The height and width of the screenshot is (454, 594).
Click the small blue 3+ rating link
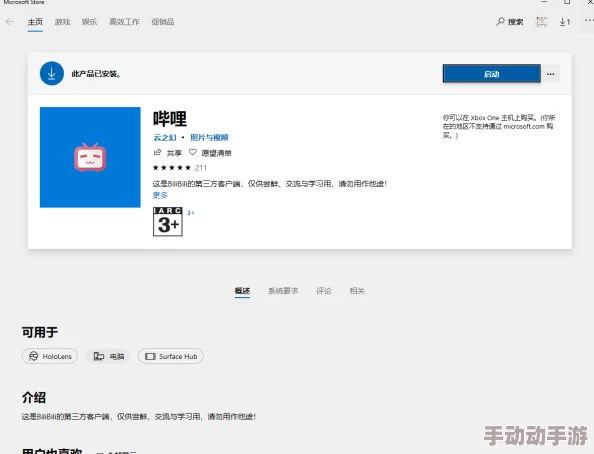pyautogui.click(x=191, y=213)
